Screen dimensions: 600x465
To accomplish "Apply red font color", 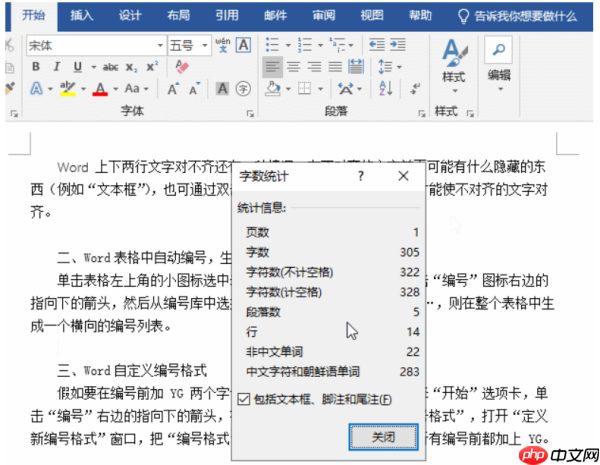I will tap(100, 89).
